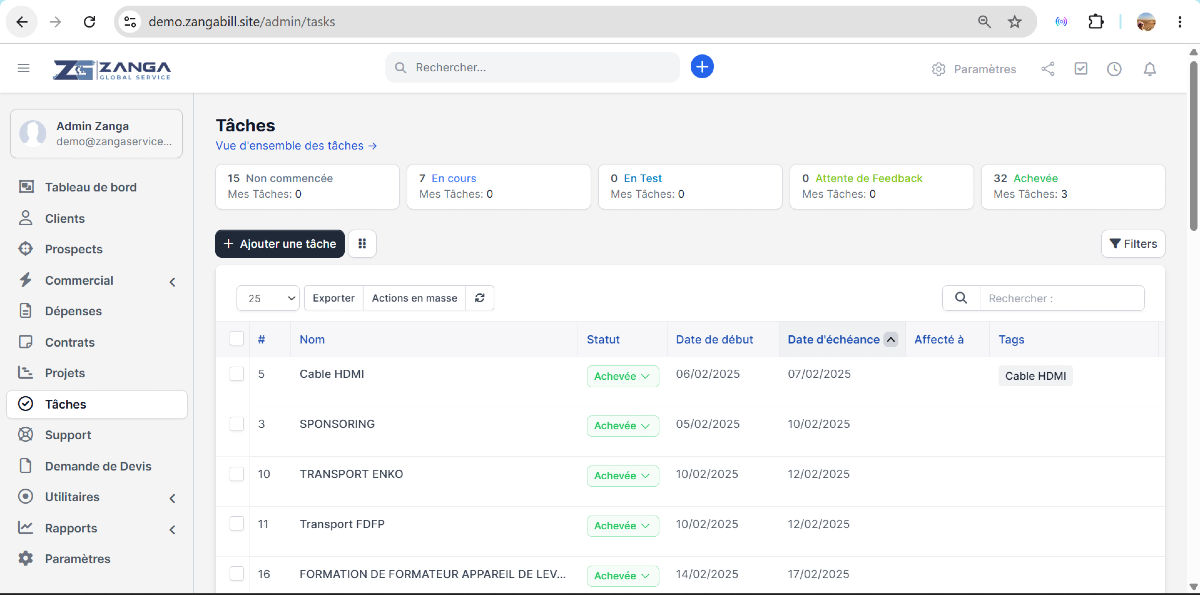Toggle the hamburger sidebar menu icon
1200x595 pixels.
(x=23, y=68)
